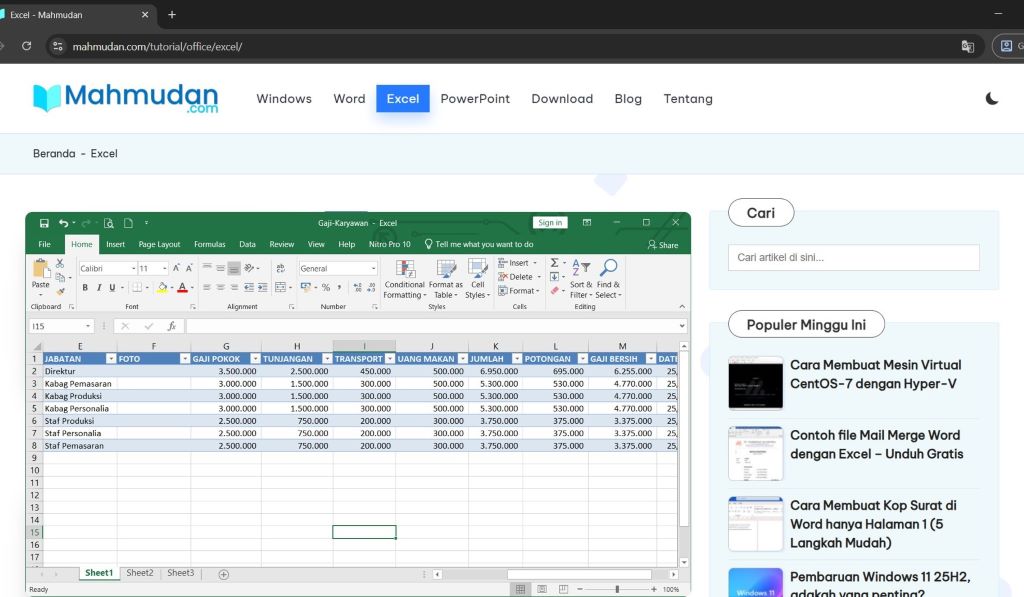This screenshot has width=1024, height=597.
Task: Expand the Calibri font name dropdown
Action: [x=133, y=268]
